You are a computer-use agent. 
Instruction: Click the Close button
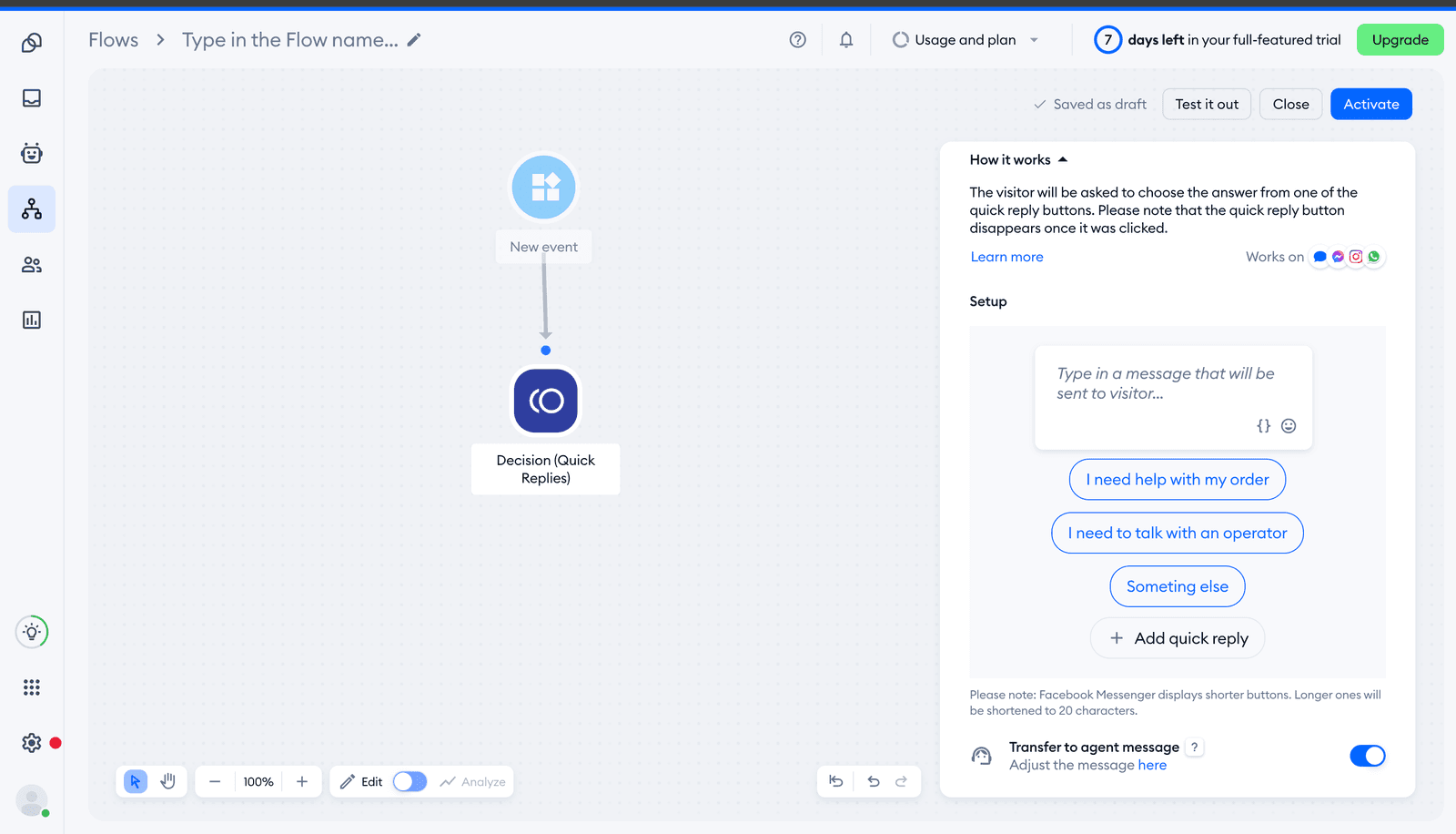1290,104
